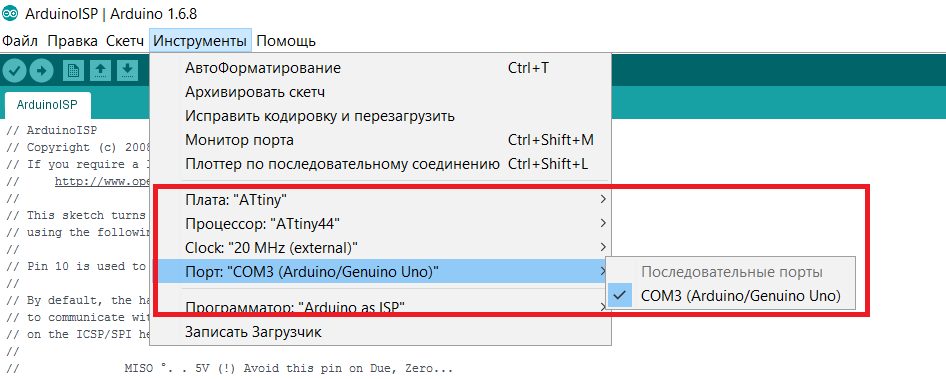Click Записать Загрузчик
The width and height of the screenshot is (946, 379).
click(381, 332)
